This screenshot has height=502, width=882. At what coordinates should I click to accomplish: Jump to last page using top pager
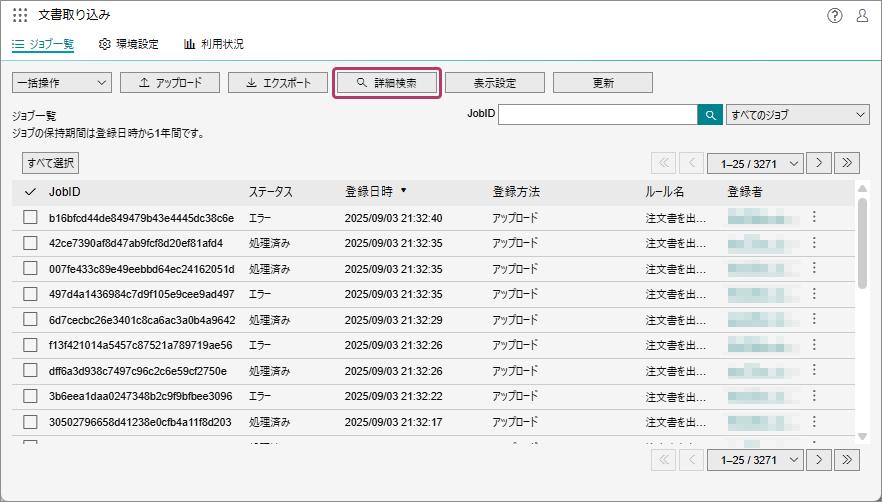coord(847,163)
